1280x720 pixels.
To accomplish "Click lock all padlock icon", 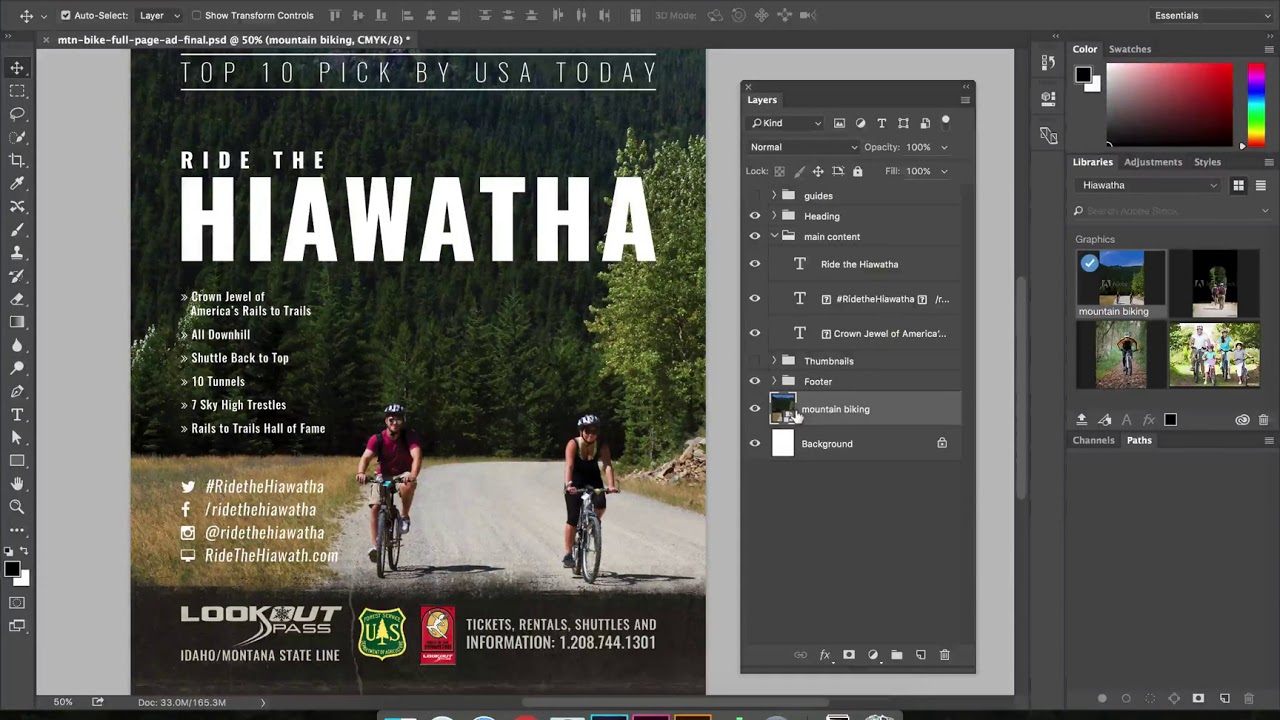I will pyautogui.click(x=857, y=171).
